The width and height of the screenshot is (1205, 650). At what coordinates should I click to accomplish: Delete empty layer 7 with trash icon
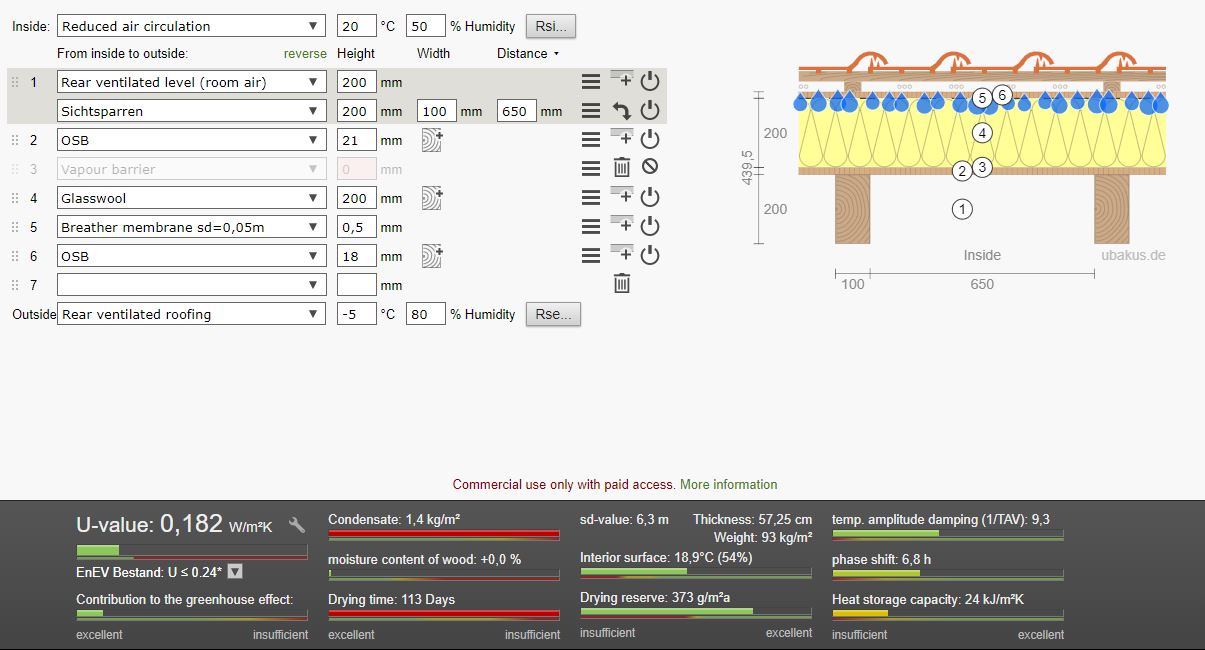(x=621, y=285)
